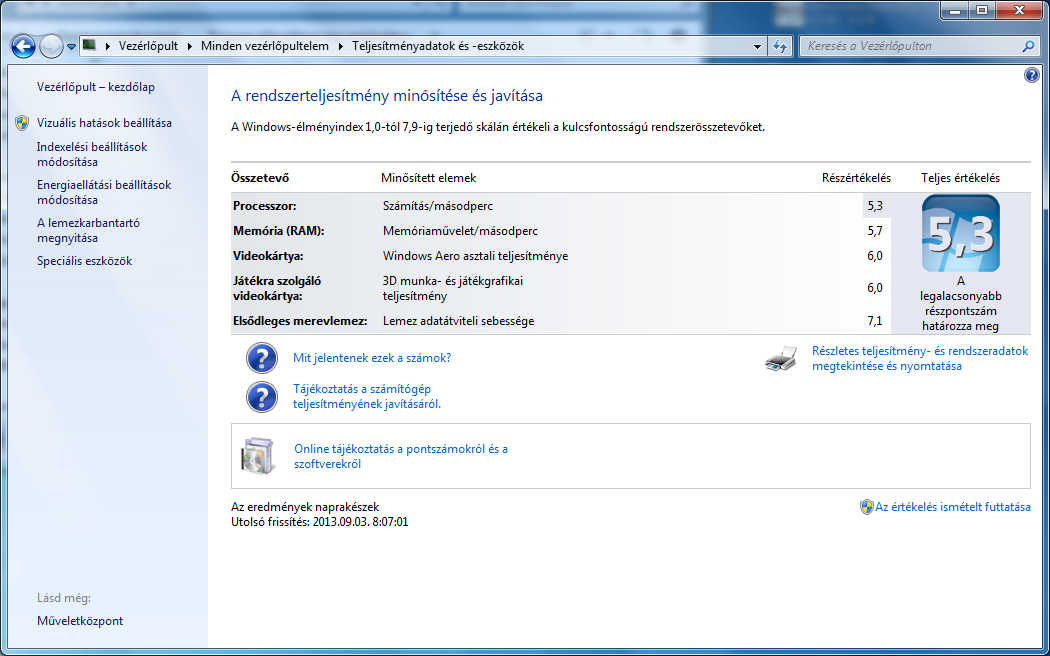Open Vezérlőpult – kezdőlap link
This screenshot has width=1050, height=656.
click(96, 87)
